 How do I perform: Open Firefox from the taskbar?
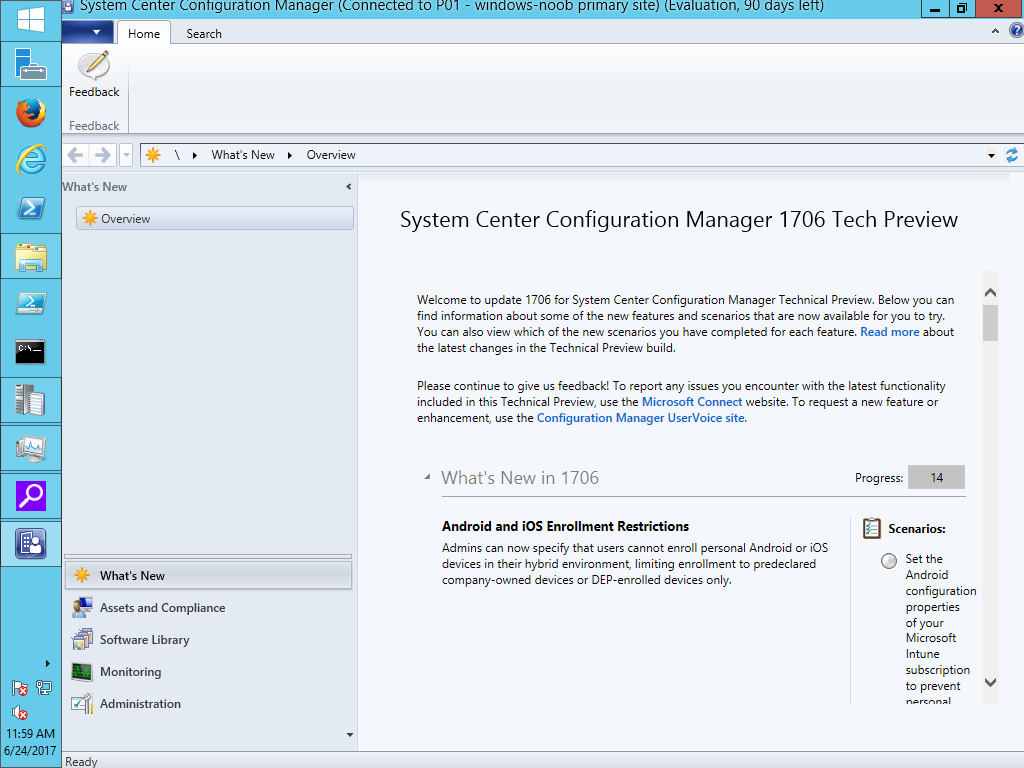[x=31, y=112]
